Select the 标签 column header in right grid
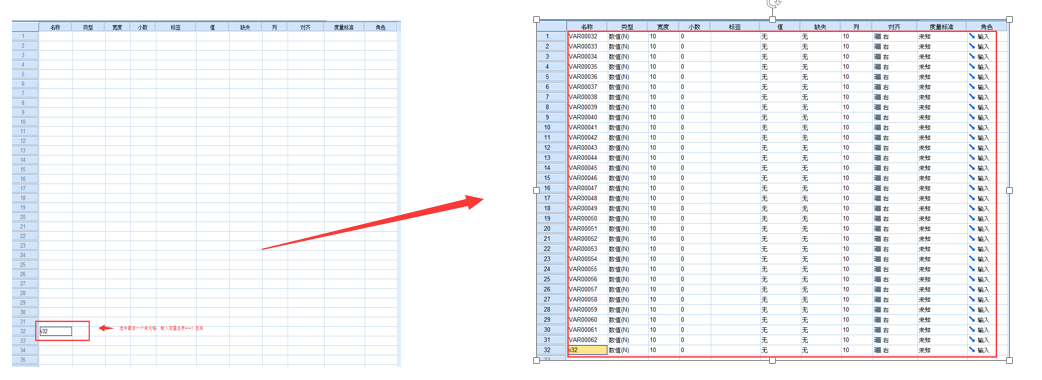1042x380 pixels. tap(735, 27)
